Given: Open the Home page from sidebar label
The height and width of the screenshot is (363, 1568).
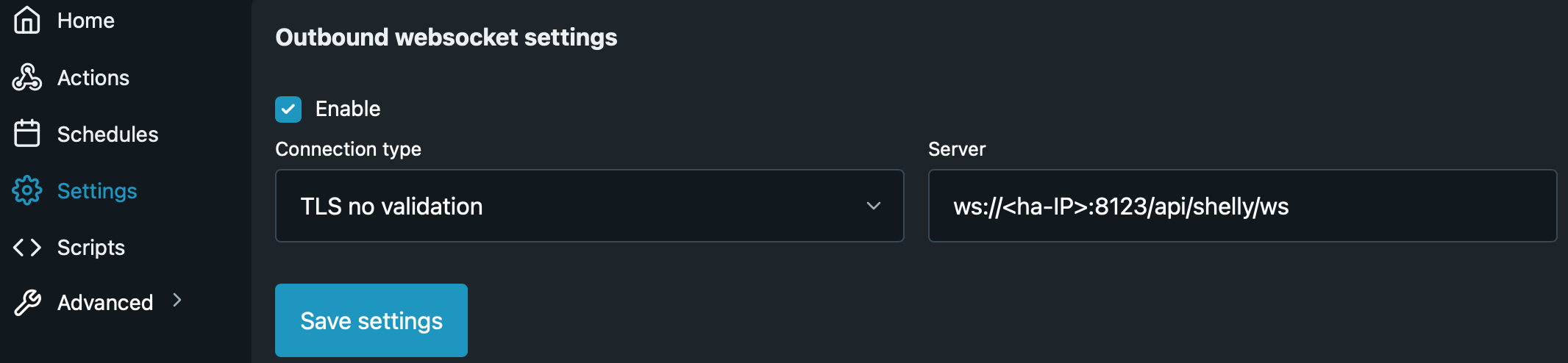Looking at the screenshot, I should click(x=86, y=21).
